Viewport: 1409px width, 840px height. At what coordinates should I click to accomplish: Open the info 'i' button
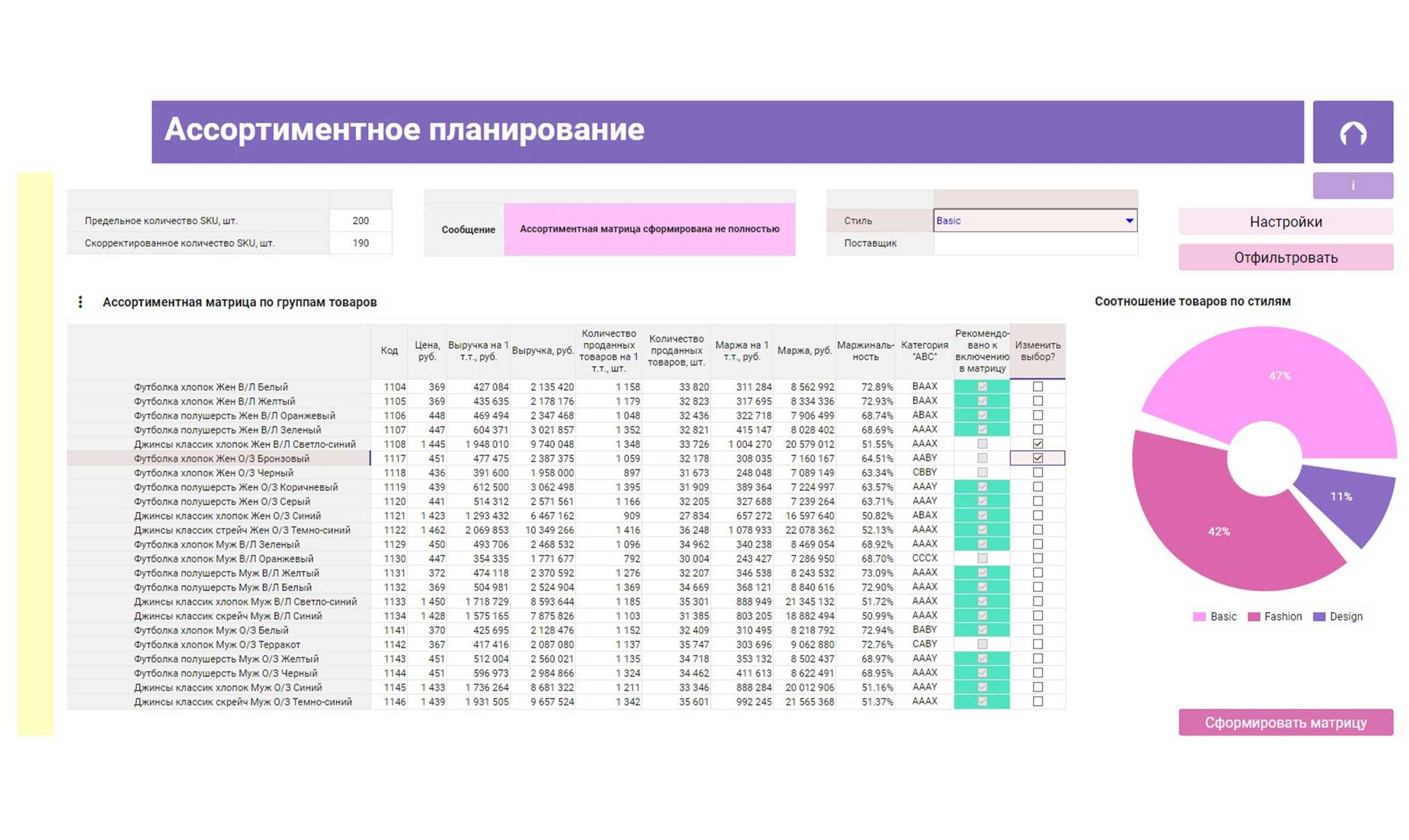[x=1352, y=186]
